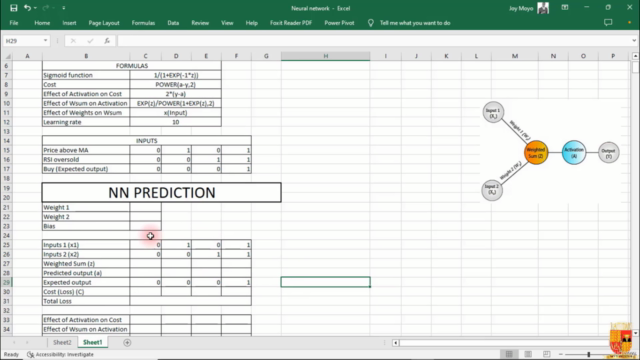Image resolution: width=640 pixels, height=360 pixels.
Task: Open Customize Quick Access Toolbar dropdown
Action: [64, 8]
